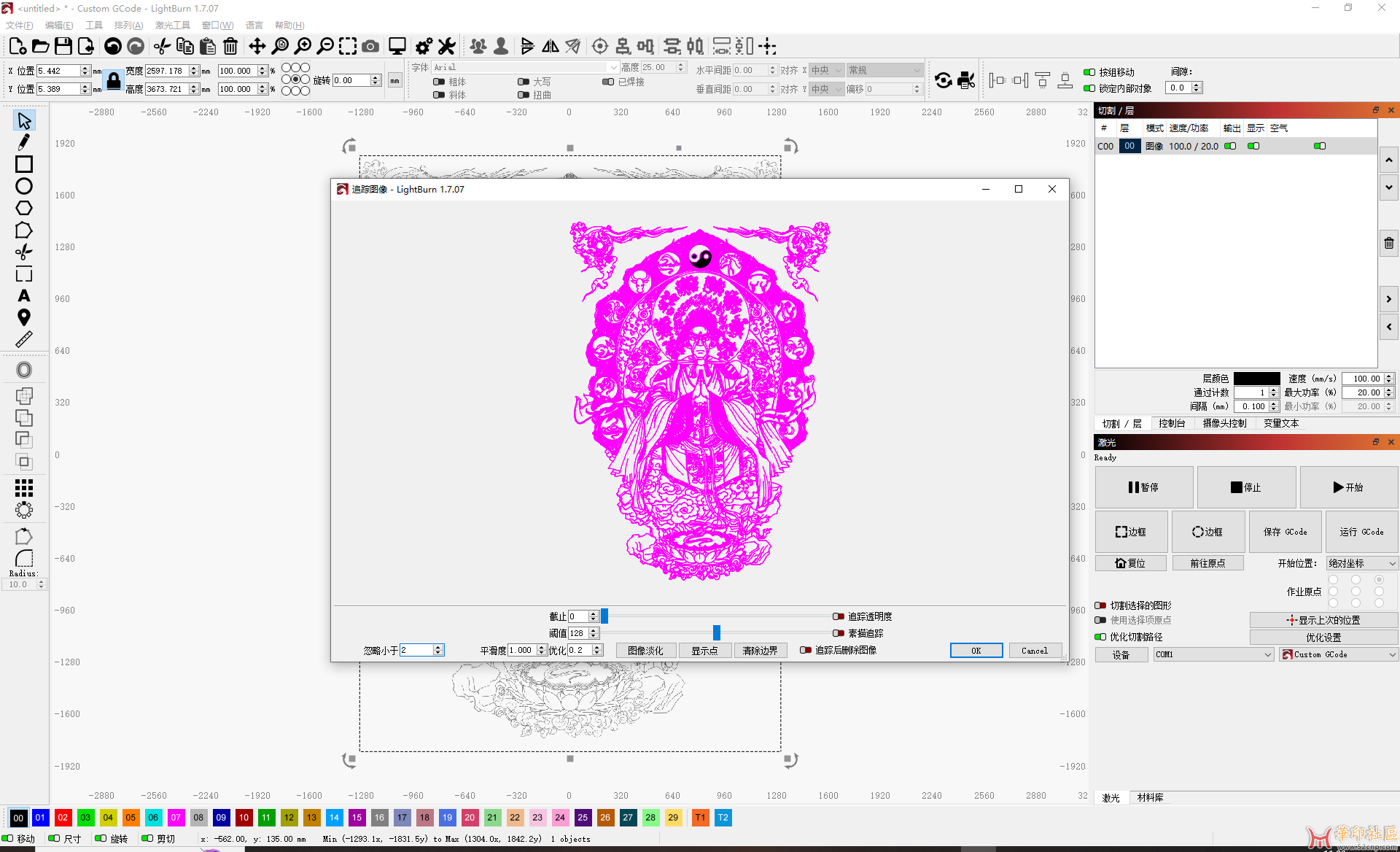Select the Offset shapes tool
The width and height of the screenshot is (1400, 852).
[24, 370]
